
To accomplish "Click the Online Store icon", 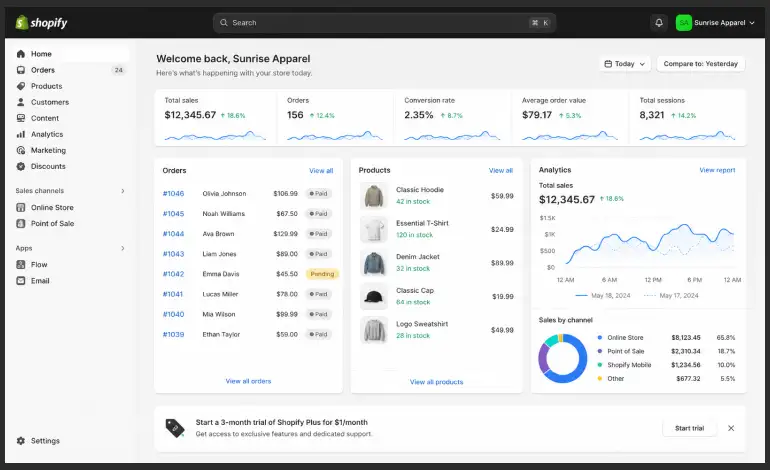I will click(21, 207).
